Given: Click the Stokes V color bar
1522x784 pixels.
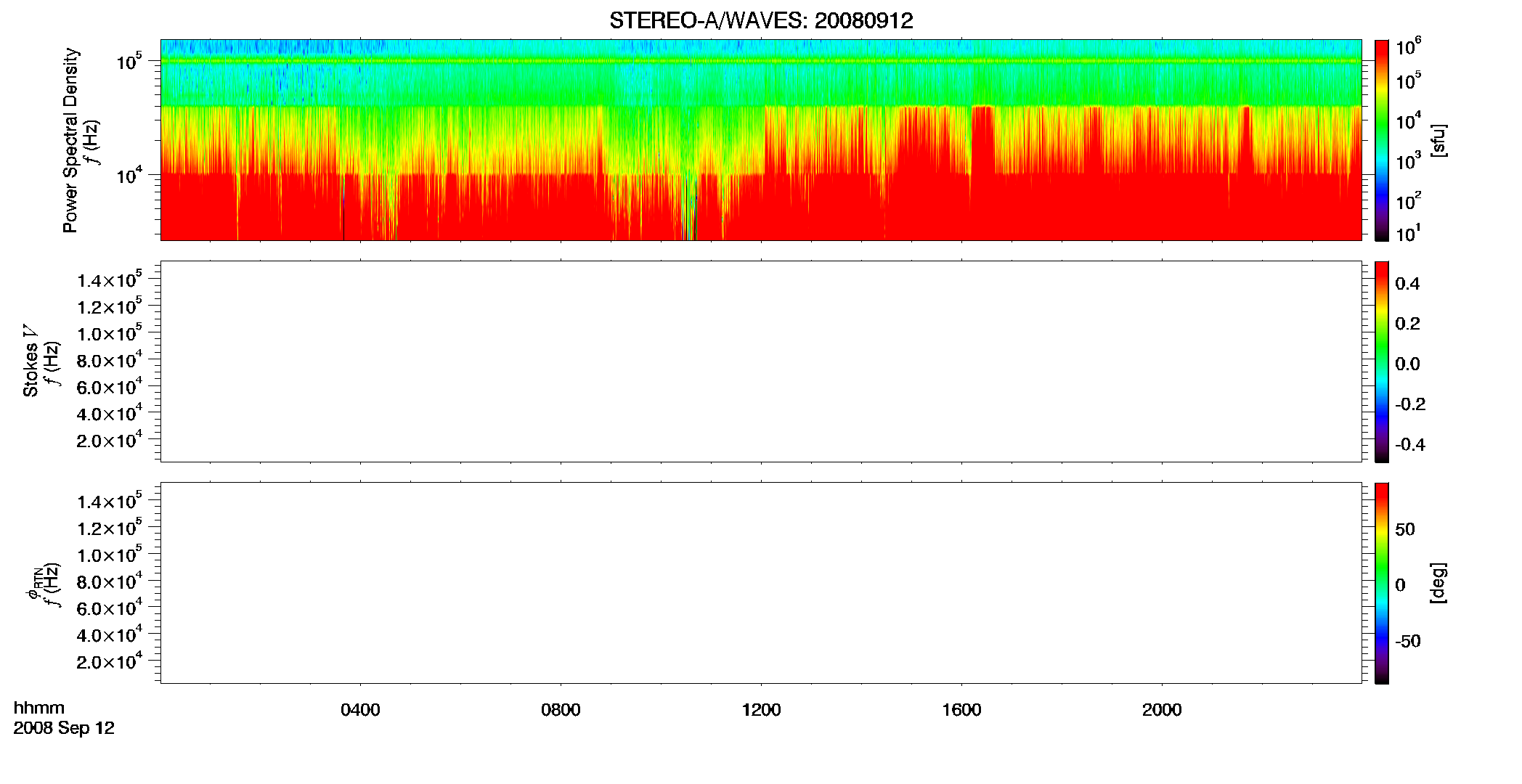Looking at the screenshot, I should (x=1382, y=362).
